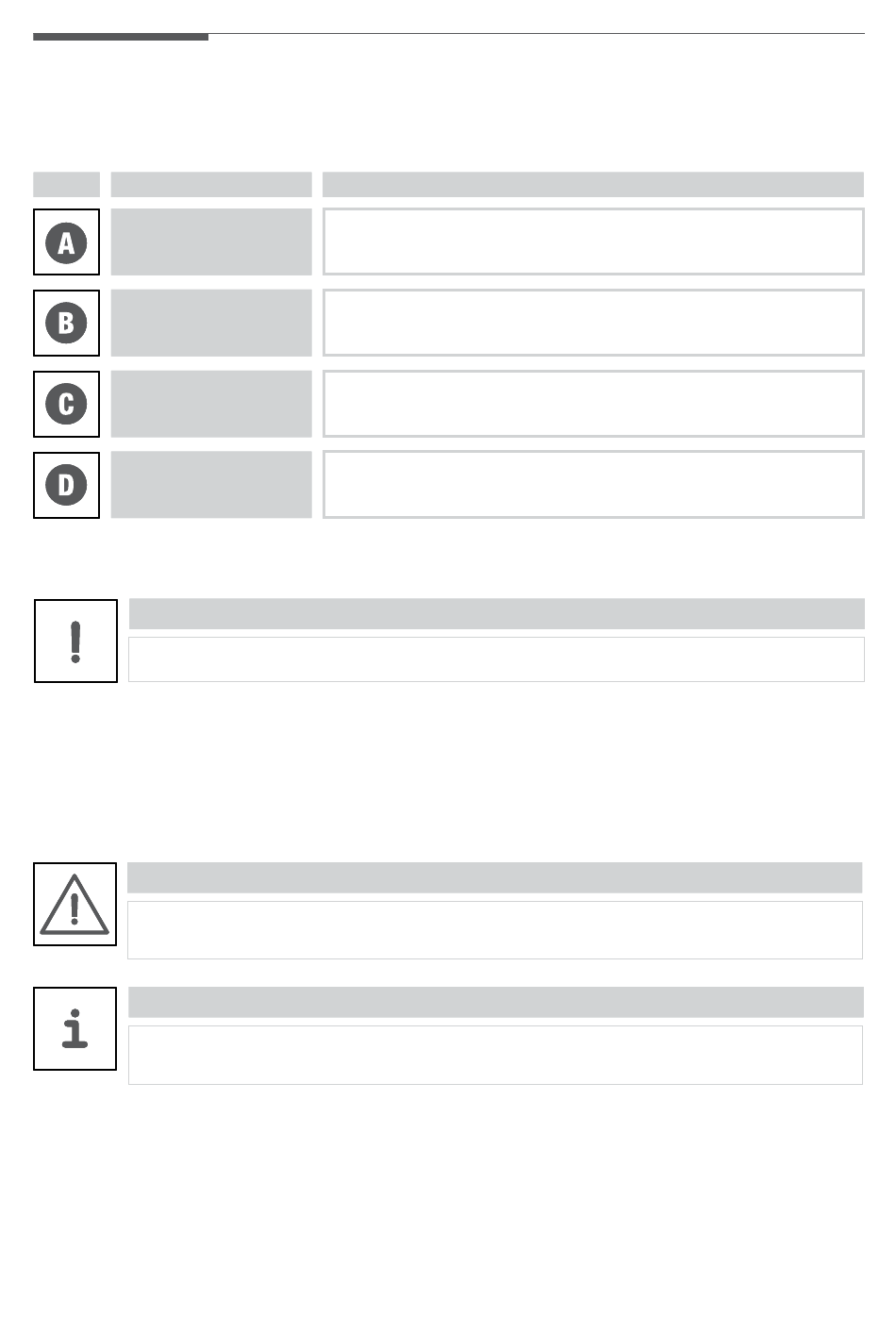Click white text box beside exclamation icon
Image resolution: width=896 pixels, height=1333 pixels.
coord(496,659)
